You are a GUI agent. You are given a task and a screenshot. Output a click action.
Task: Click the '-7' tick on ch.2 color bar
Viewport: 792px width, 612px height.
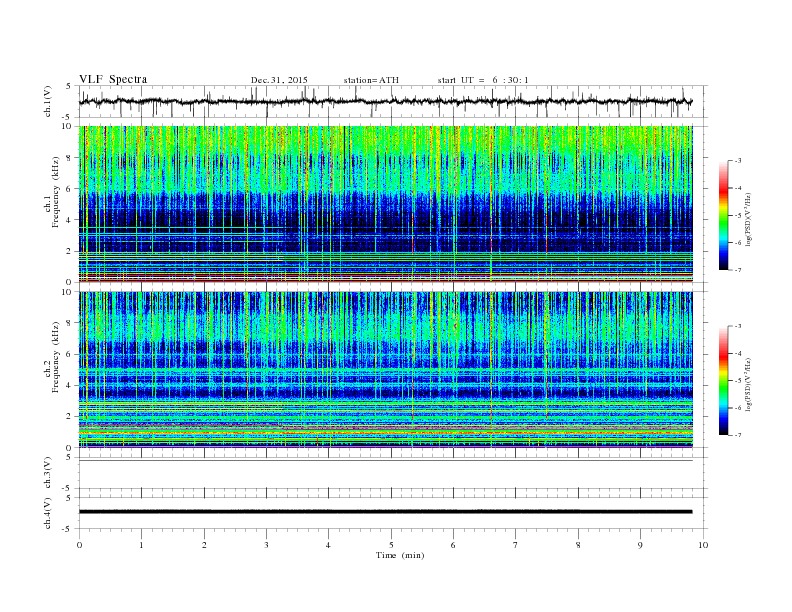coord(738,435)
